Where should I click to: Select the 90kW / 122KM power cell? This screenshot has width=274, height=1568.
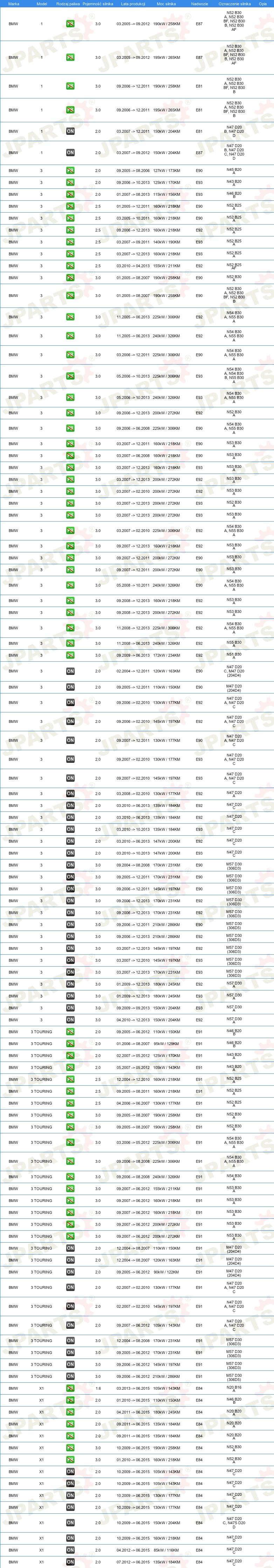(x=166, y=1272)
